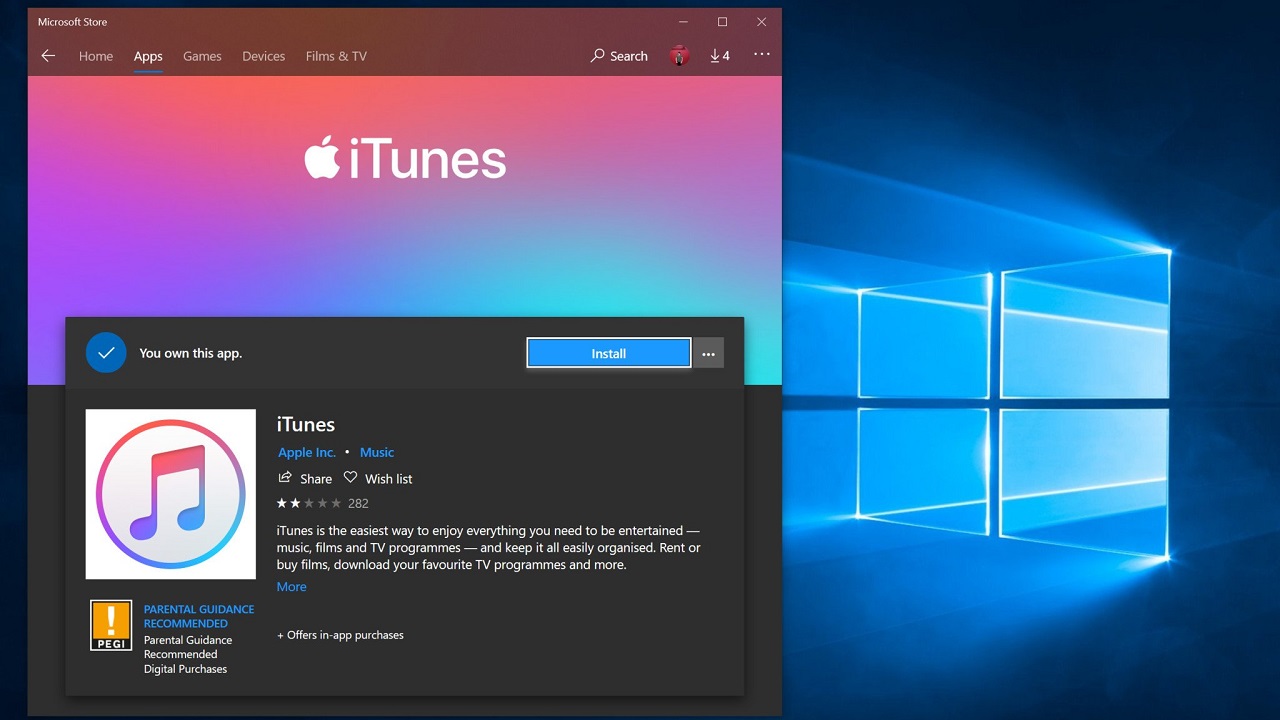Open the star ratings with 282 reviews
1280x720 pixels.
[x=323, y=503]
